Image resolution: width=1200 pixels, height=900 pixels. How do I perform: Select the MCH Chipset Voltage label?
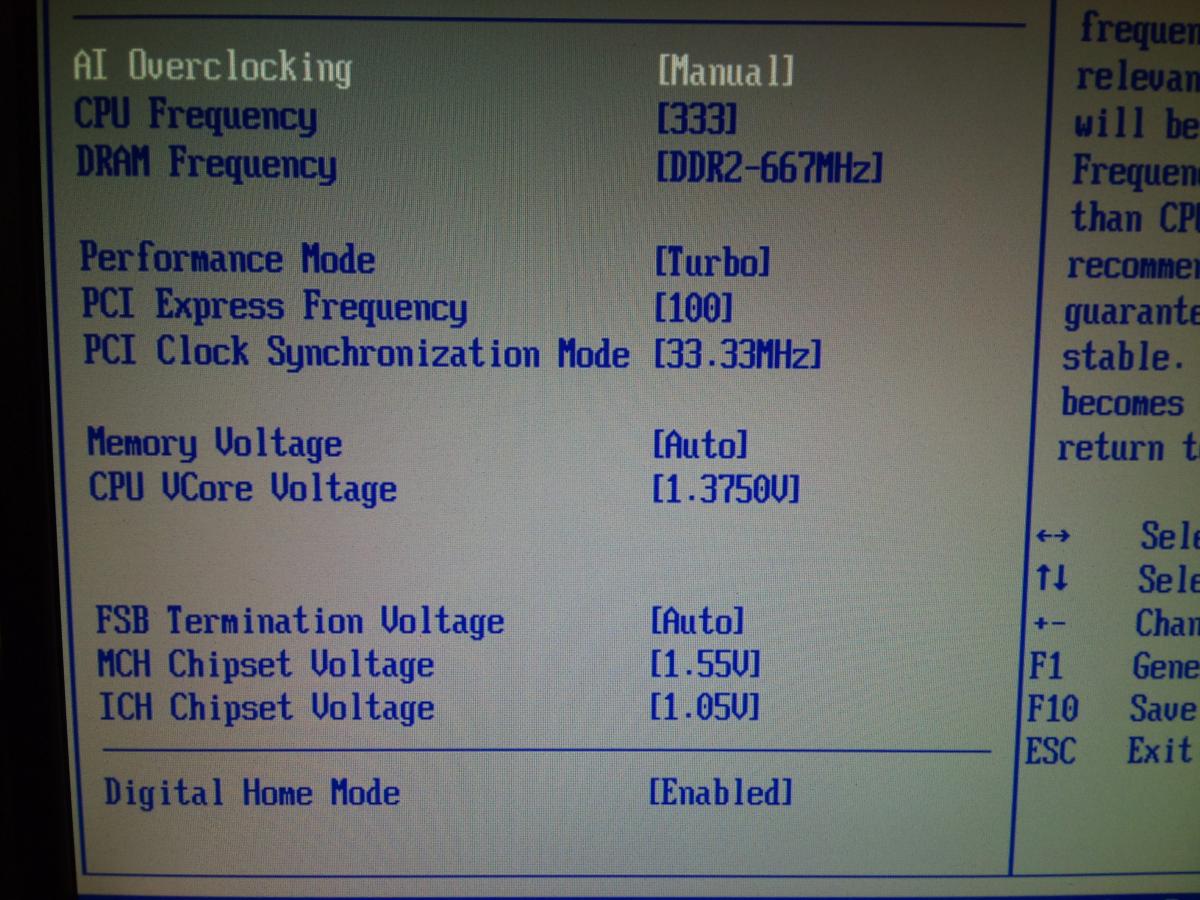coord(266,664)
